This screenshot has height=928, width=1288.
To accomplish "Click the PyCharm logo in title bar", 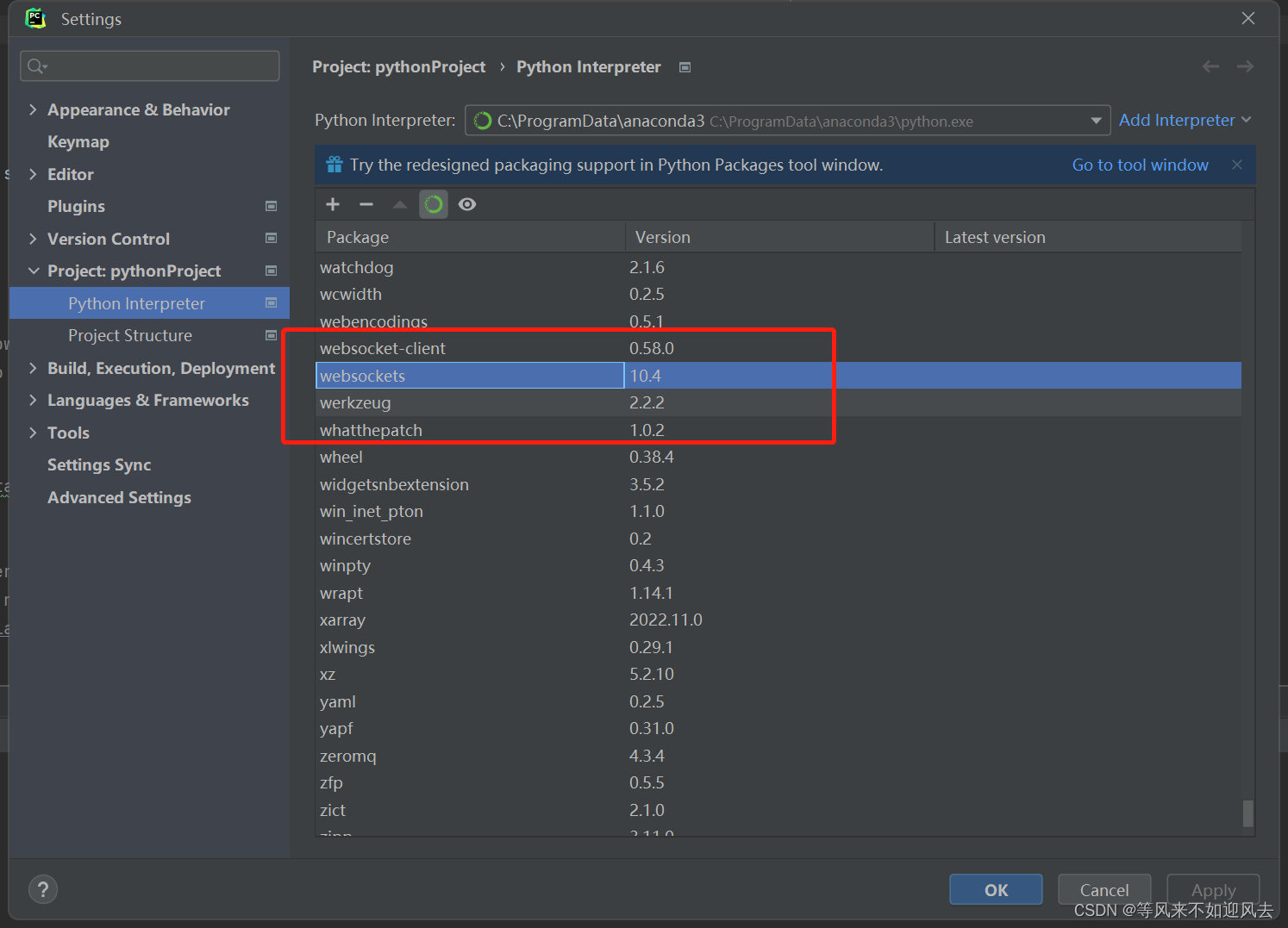I will pos(35,18).
